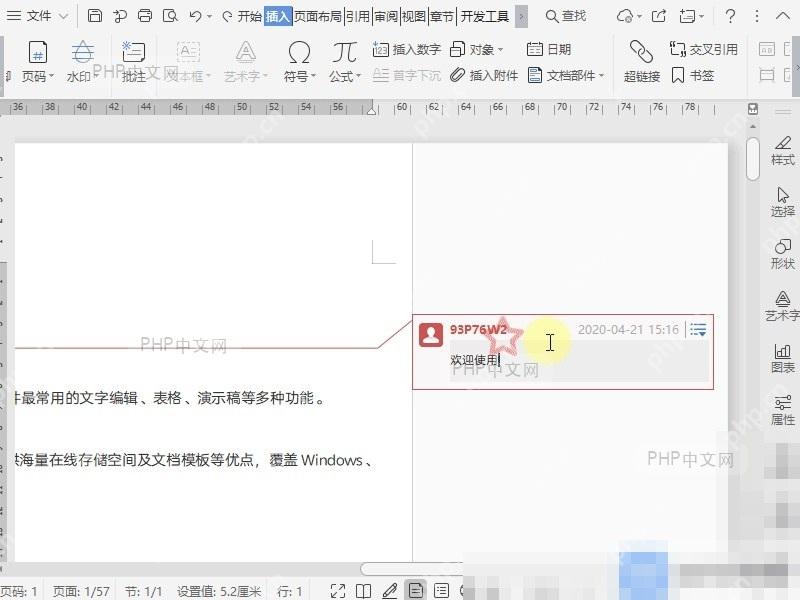Click the comment author name 93P76W2

[x=478, y=330]
